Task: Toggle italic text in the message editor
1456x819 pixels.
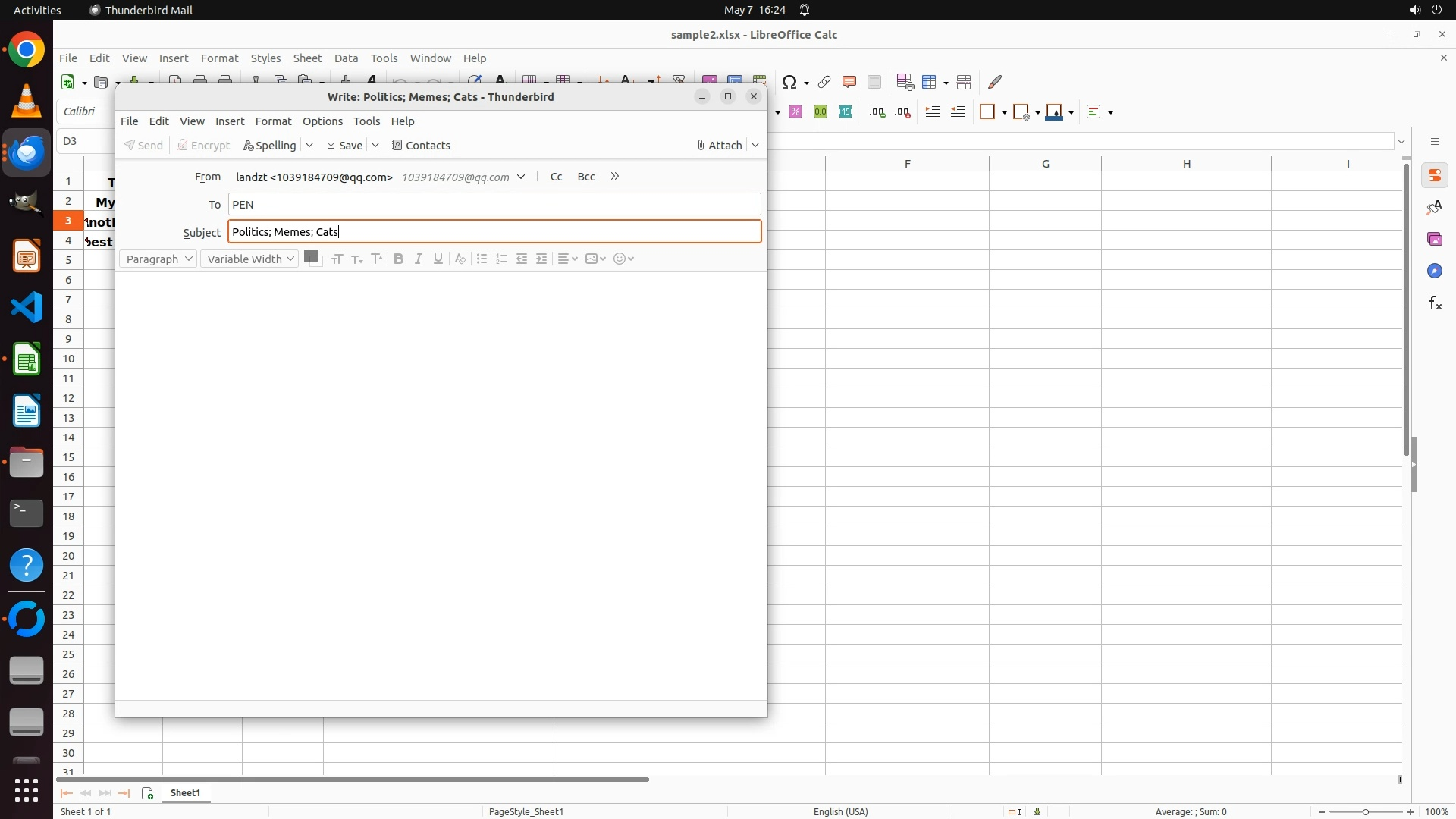Action: tap(418, 259)
